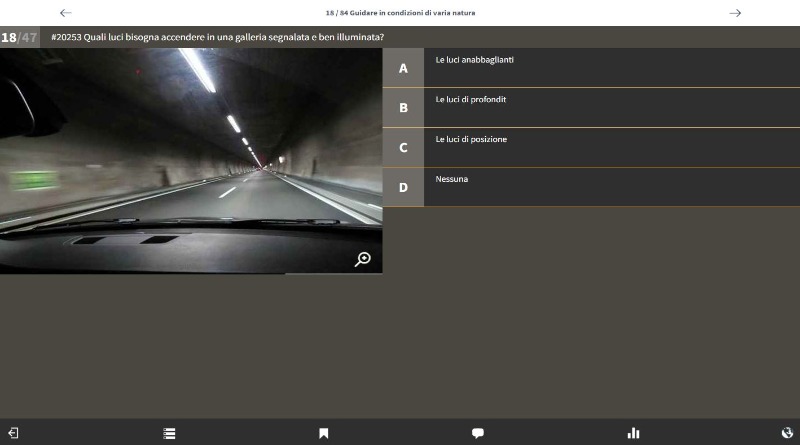Go to the next chapter with right arrow

pyautogui.click(x=735, y=13)
